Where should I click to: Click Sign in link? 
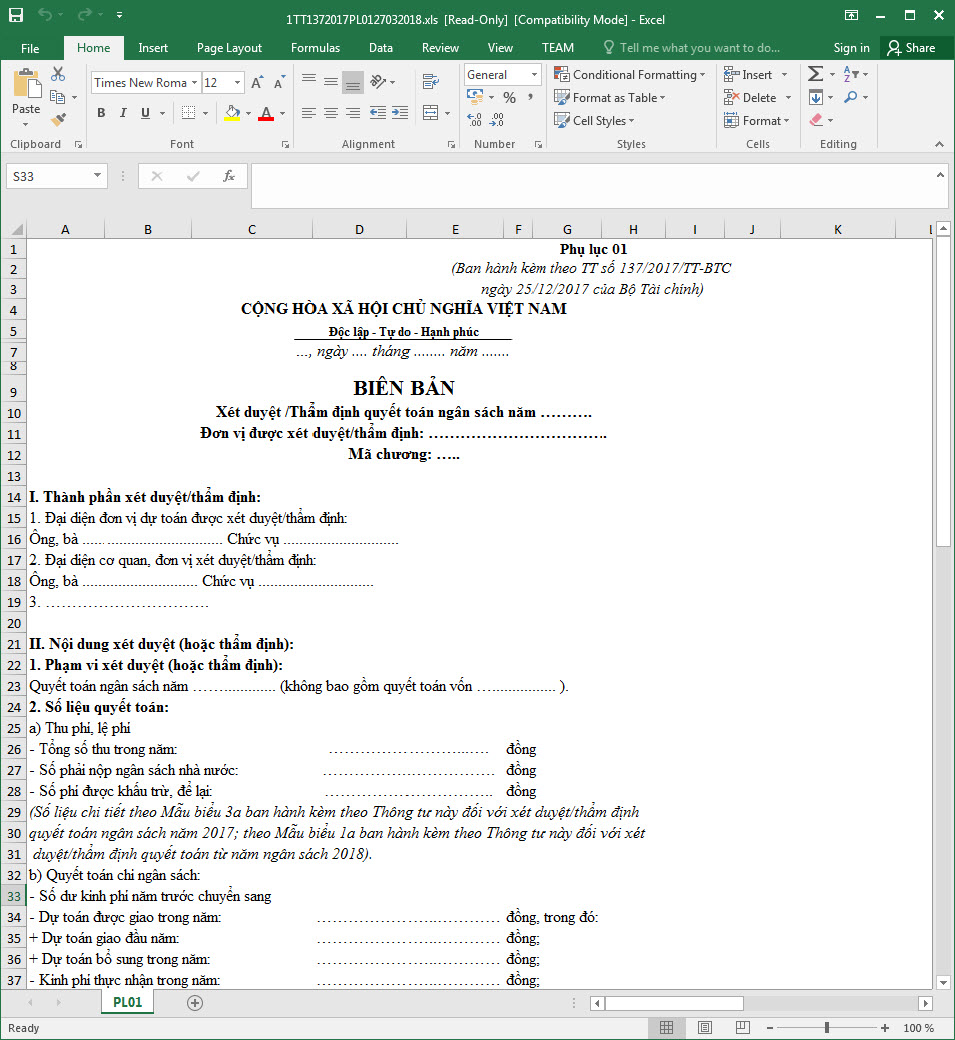(852, 48)
